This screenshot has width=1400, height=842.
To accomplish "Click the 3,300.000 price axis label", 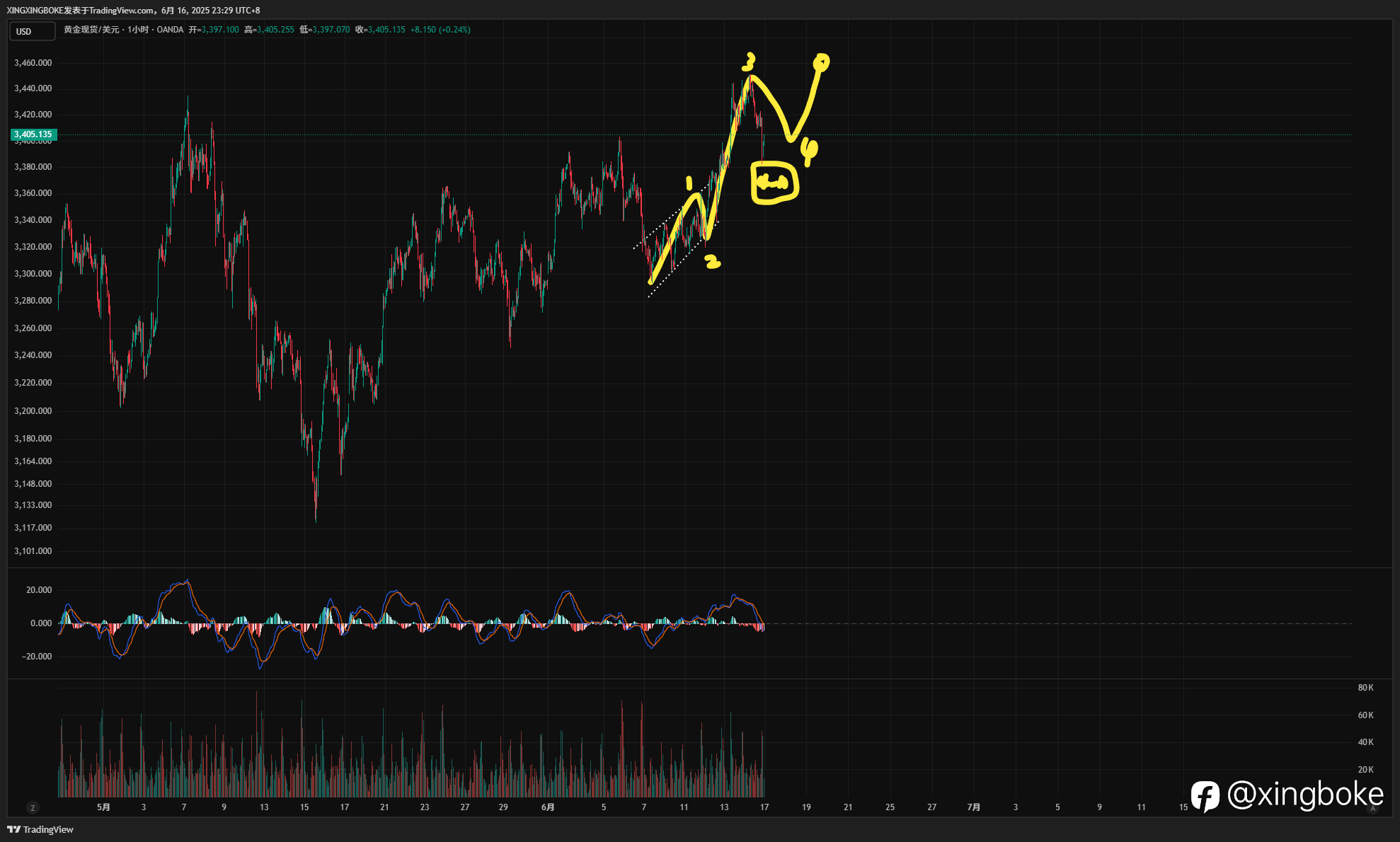I will [x=33, y=274].
